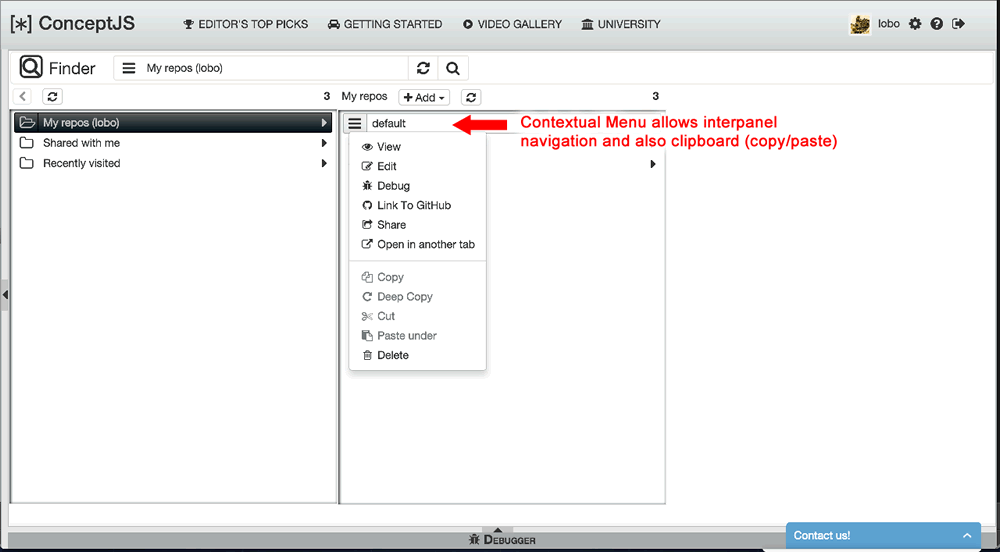The height and width of the screenshot is (552, 1000).
Task: Open the Add dropdown in My repos
Action: (424, 98)
